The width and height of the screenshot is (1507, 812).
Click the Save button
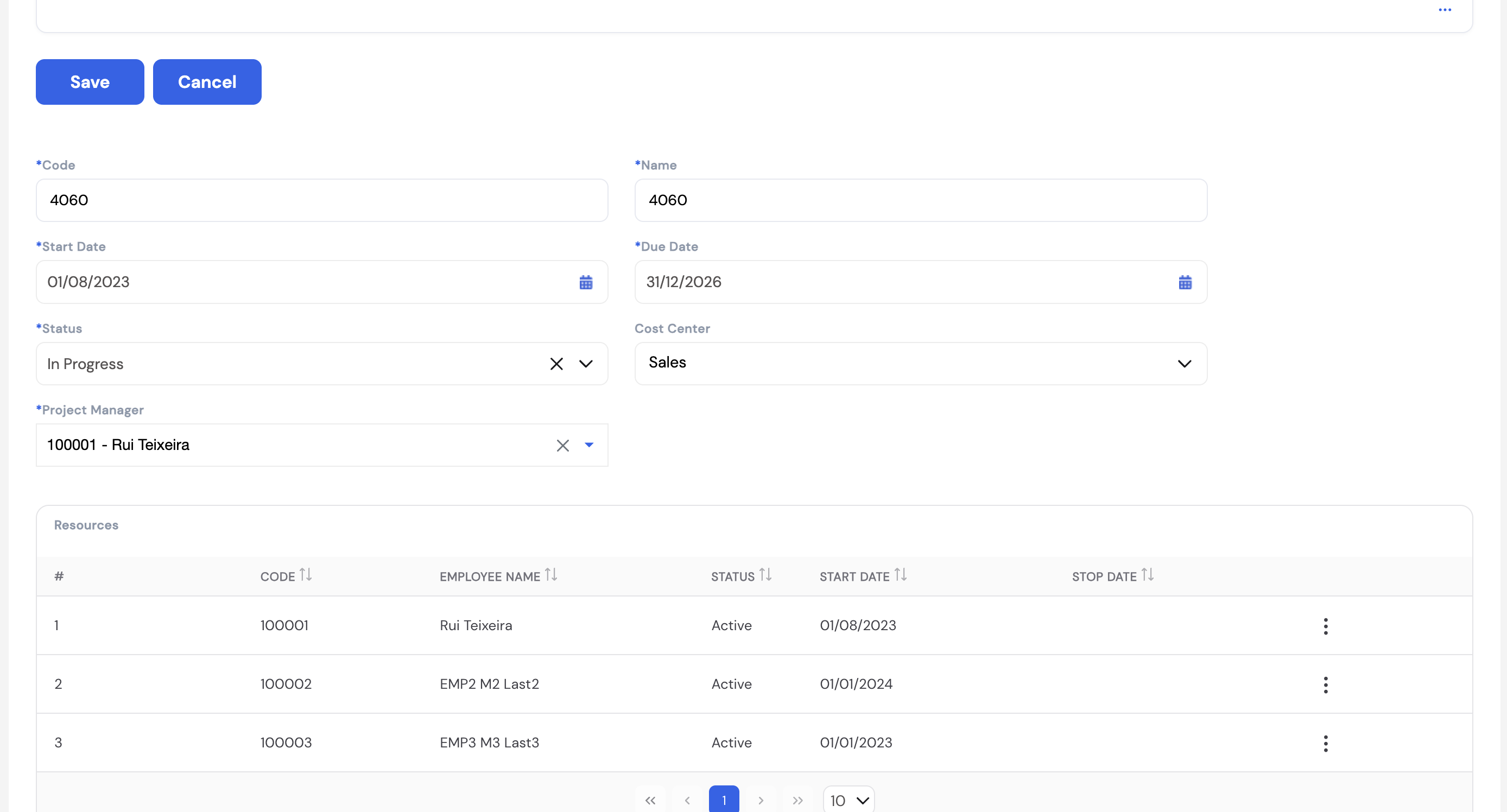tap(90, 82)
